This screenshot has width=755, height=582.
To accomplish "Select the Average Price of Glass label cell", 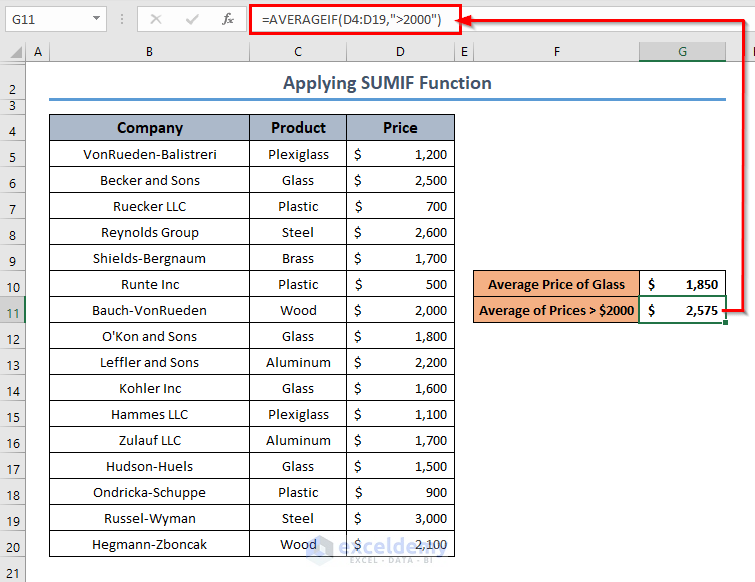I will tap(556, 284).
